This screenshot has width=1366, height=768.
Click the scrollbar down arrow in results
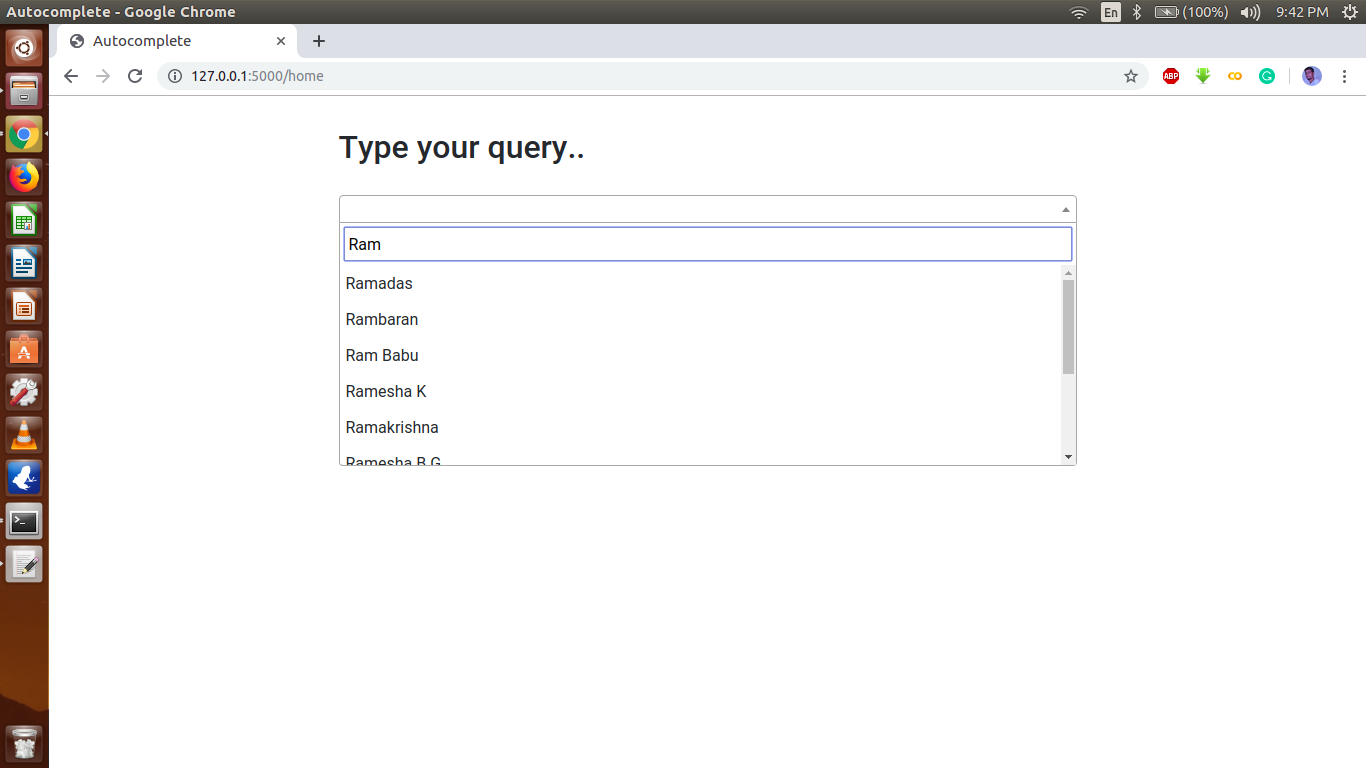click(x=1068, y=457)
